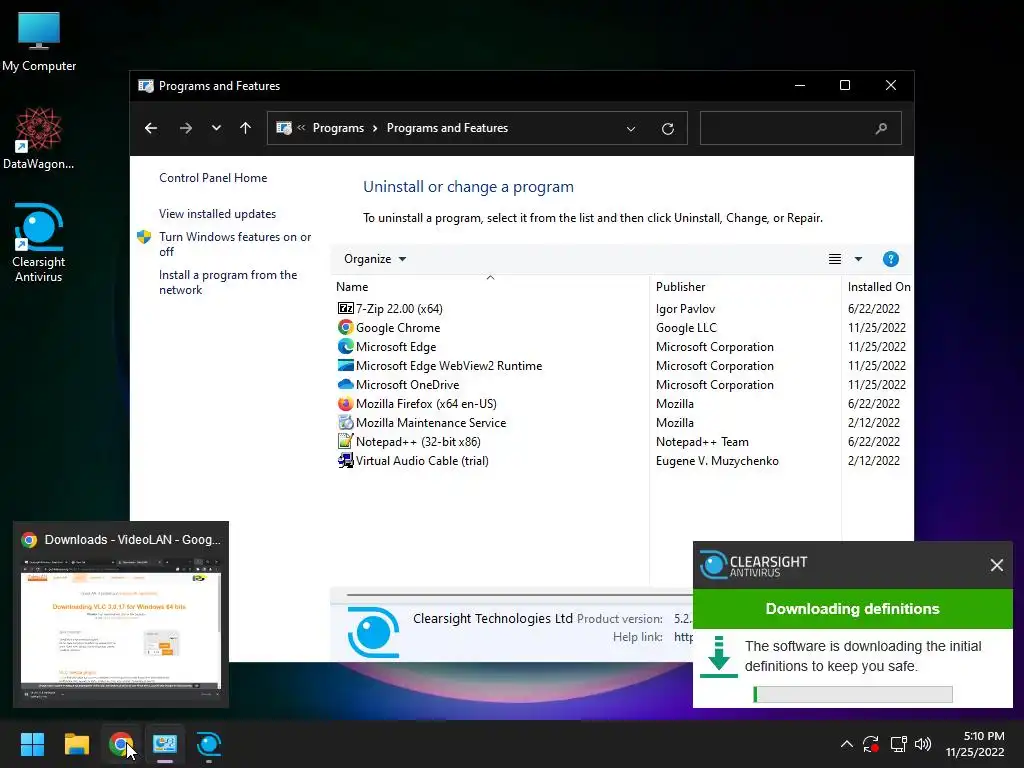
Task: Click the Clearsight logo in details pane
Action: point(373,631)
